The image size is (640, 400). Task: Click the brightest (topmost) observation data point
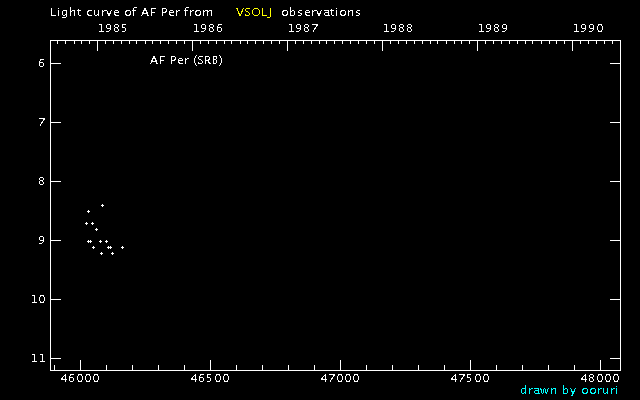coord(102,205)
